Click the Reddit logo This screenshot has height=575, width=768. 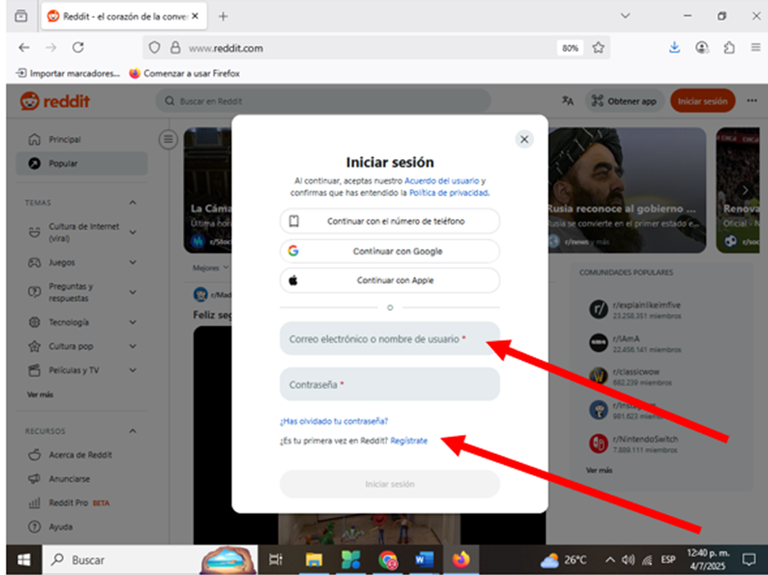point(55,101)
